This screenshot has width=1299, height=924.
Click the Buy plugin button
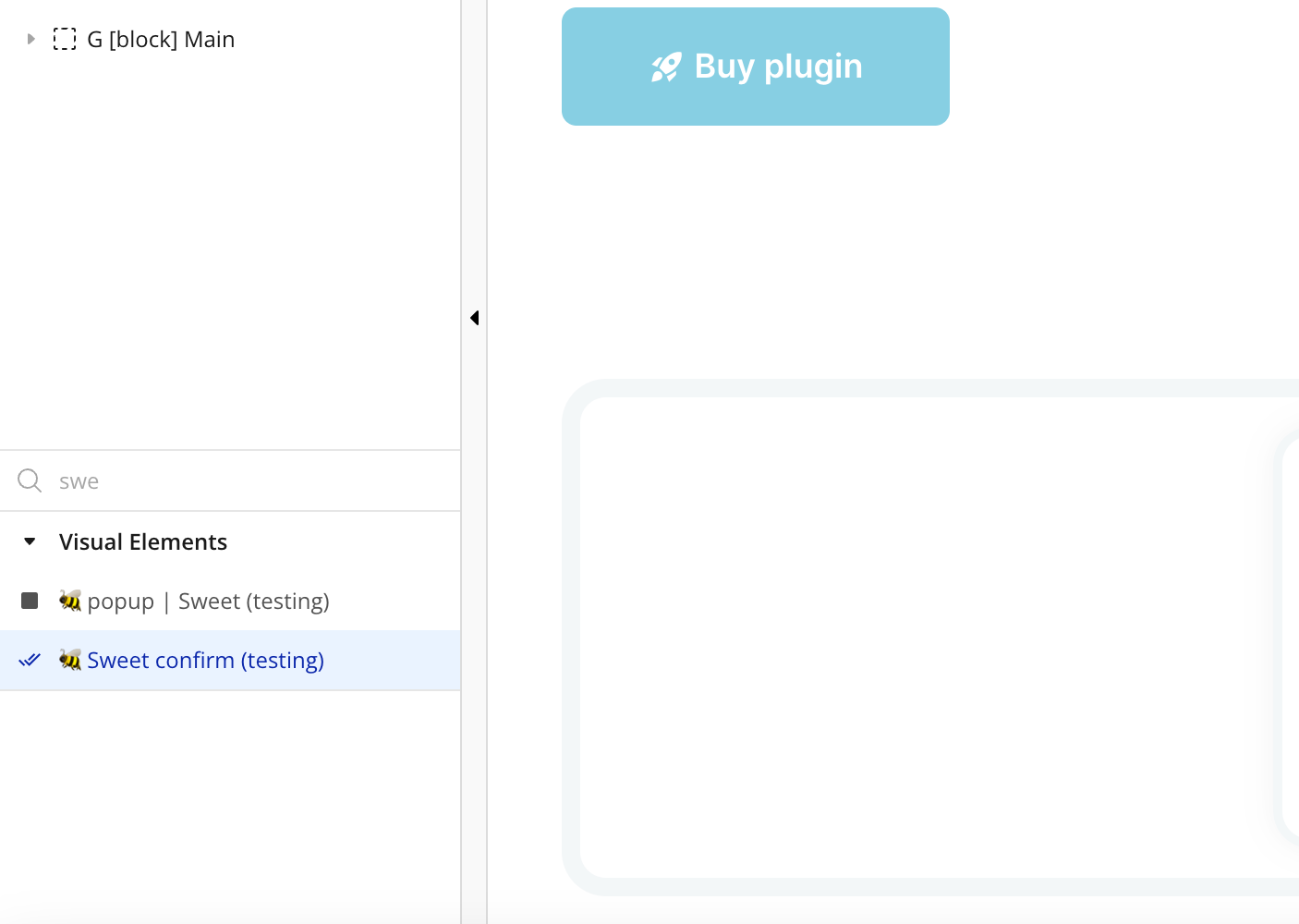pyautogui.click(x=756, y=67)
